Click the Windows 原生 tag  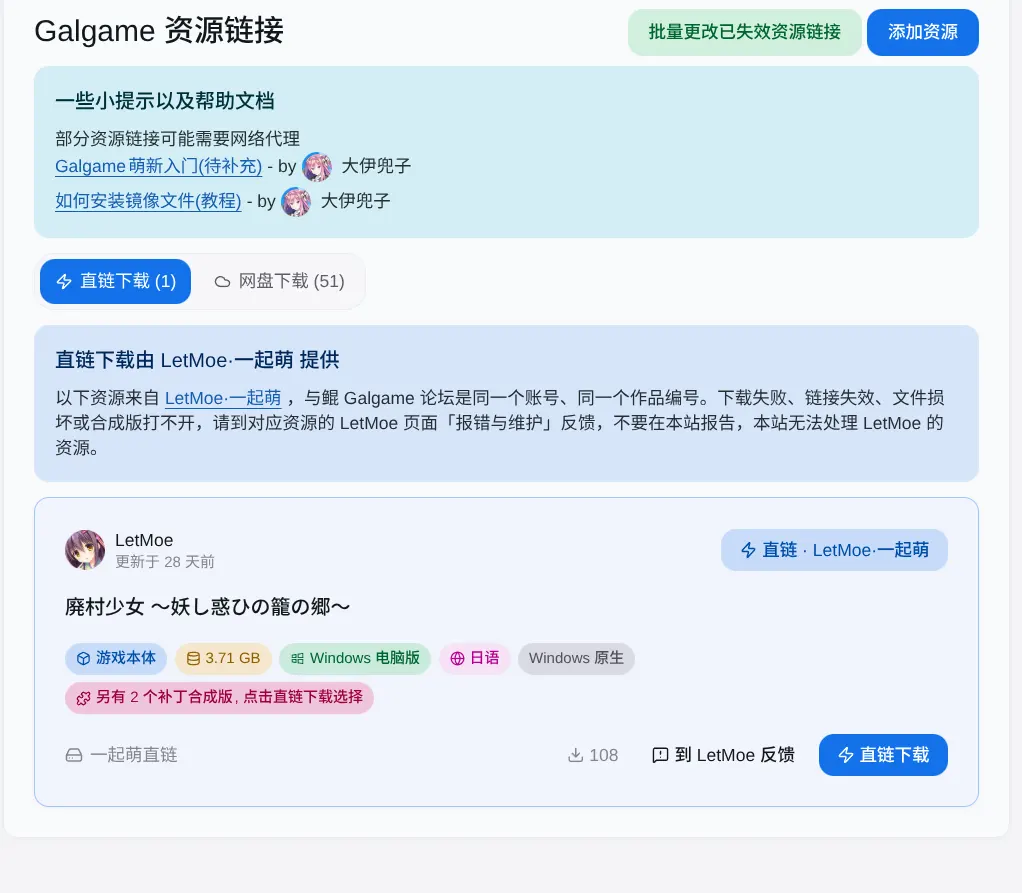point(576,658)
